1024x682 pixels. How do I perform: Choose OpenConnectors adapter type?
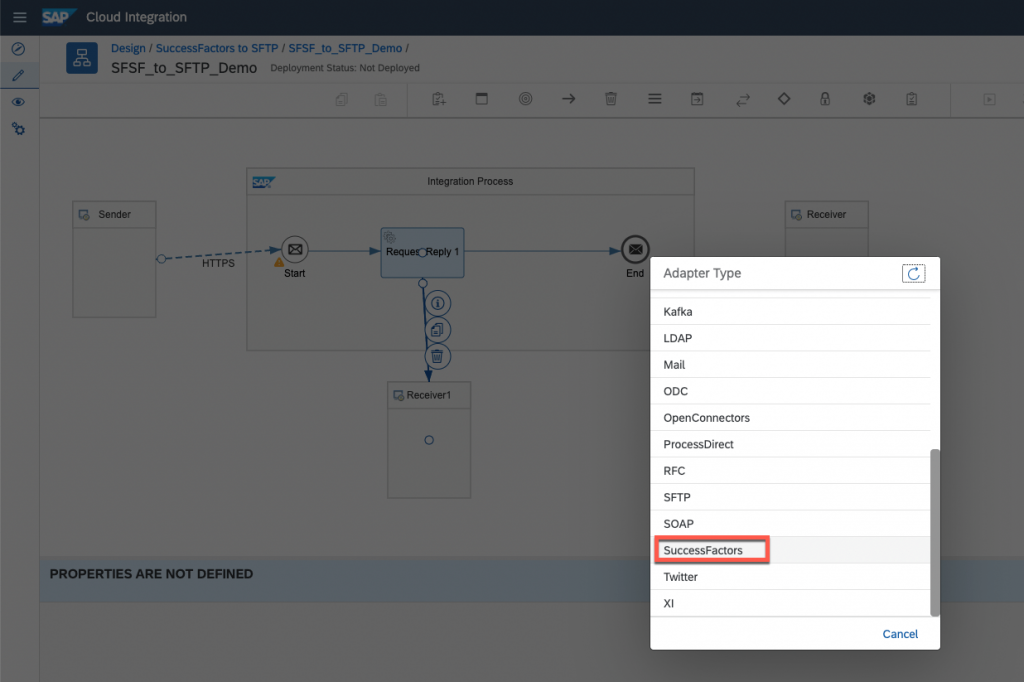pos(790,417)
